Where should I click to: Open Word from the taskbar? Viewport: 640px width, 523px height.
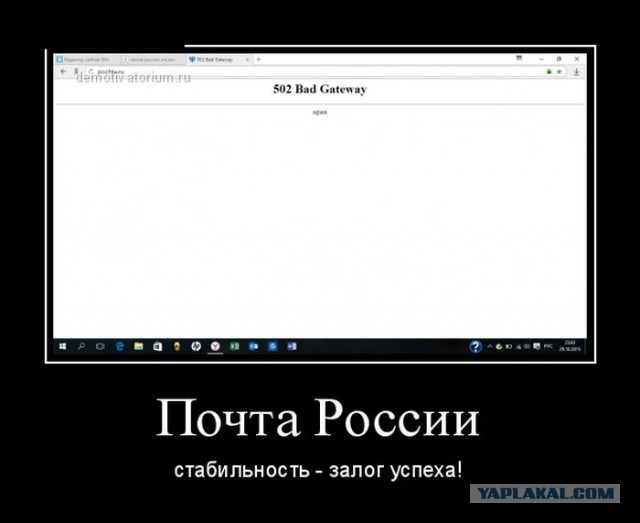[x=292, y=346]
